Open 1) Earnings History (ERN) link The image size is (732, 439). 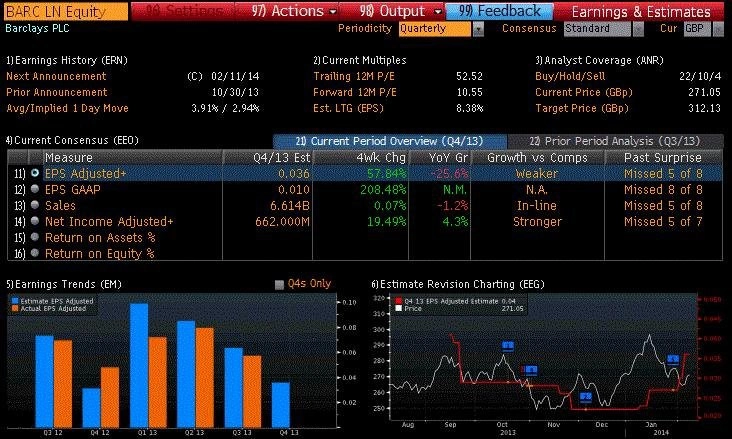67,60
